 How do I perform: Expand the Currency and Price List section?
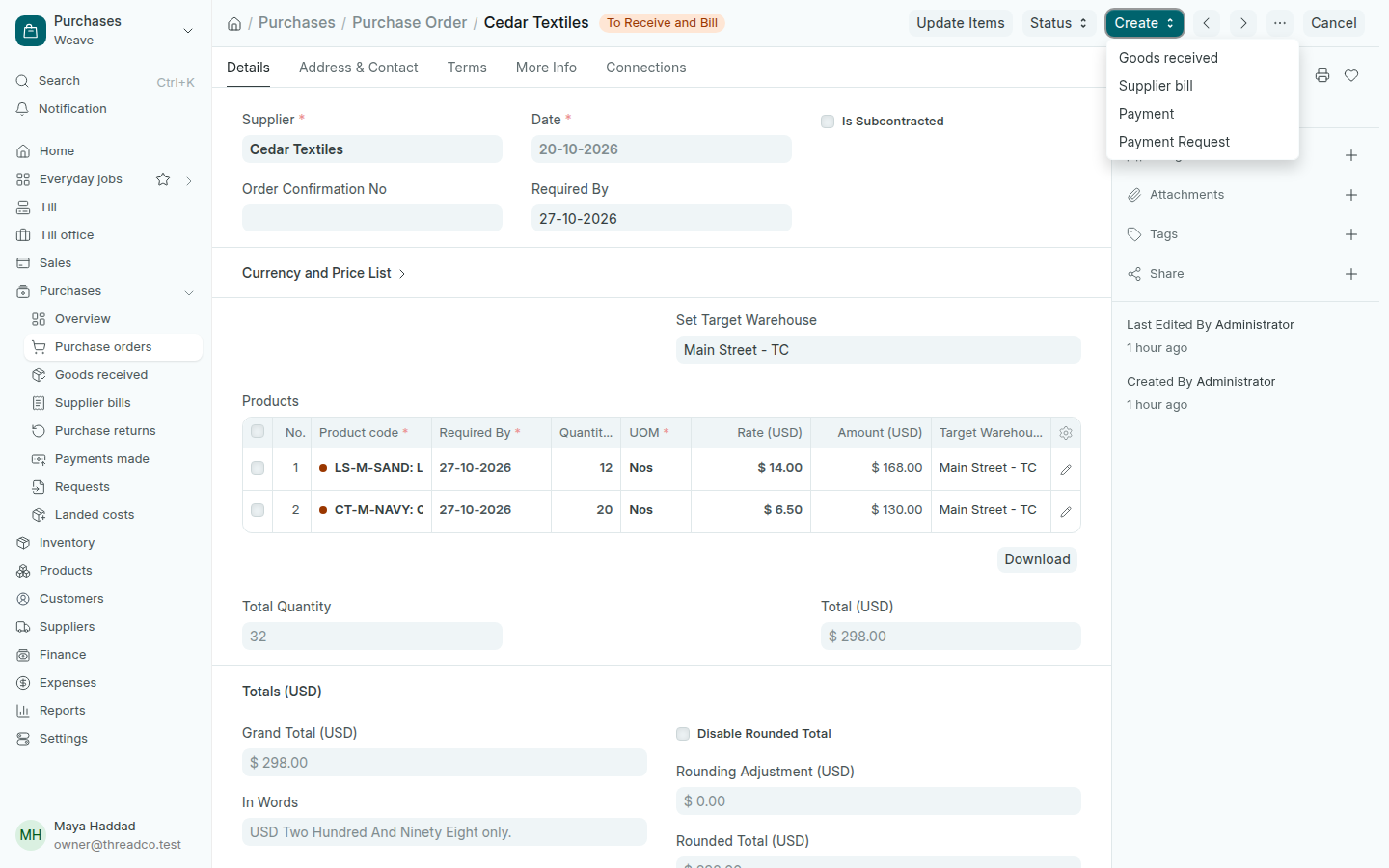pyautogui.click(x=324, y=273)
